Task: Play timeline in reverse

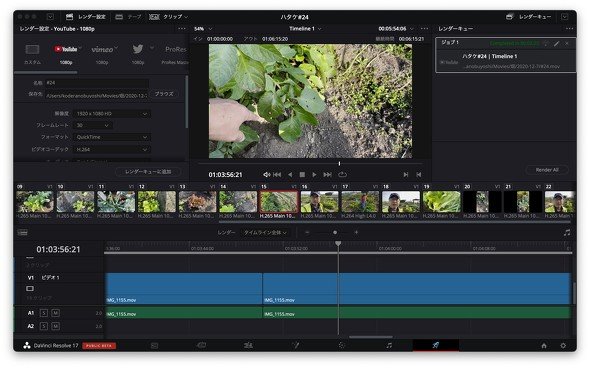Action: (290, 175)
